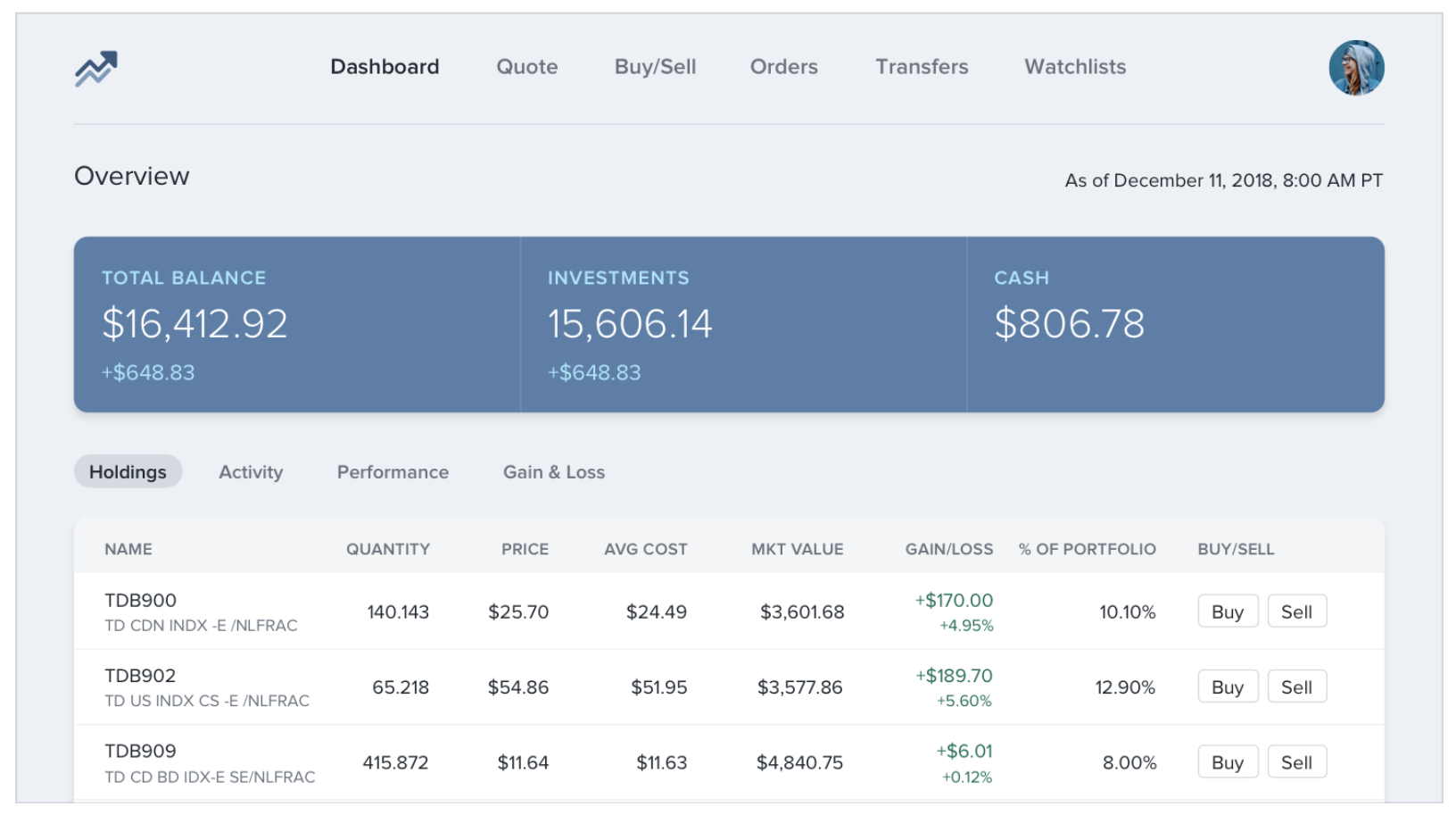The width and height of the screenshot is (1456, 815).
Task: Click the Overview heading
Action: click(x=132, y=176)
